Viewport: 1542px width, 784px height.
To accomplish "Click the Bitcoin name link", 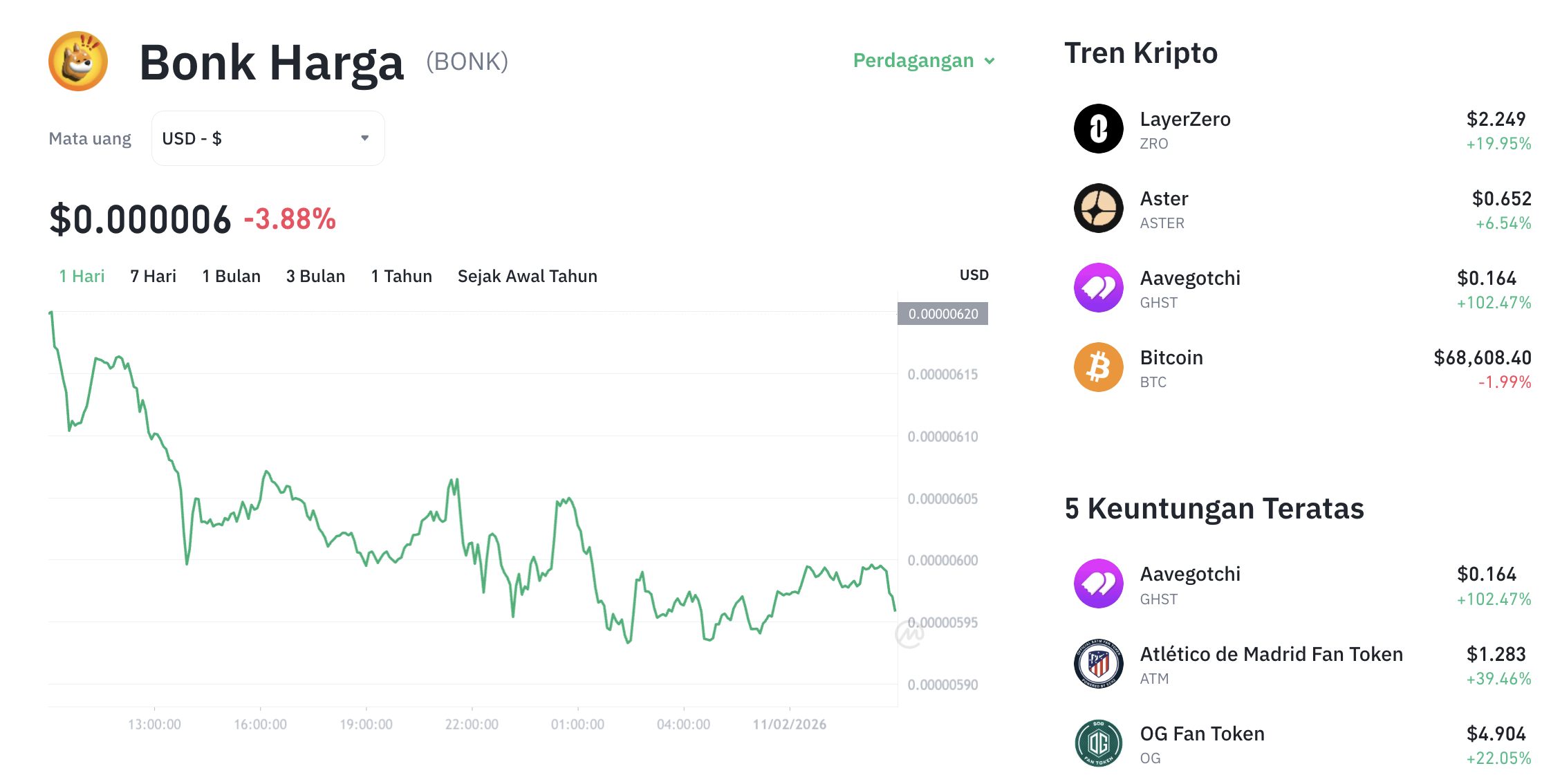I will click(x=1171, y=357).
